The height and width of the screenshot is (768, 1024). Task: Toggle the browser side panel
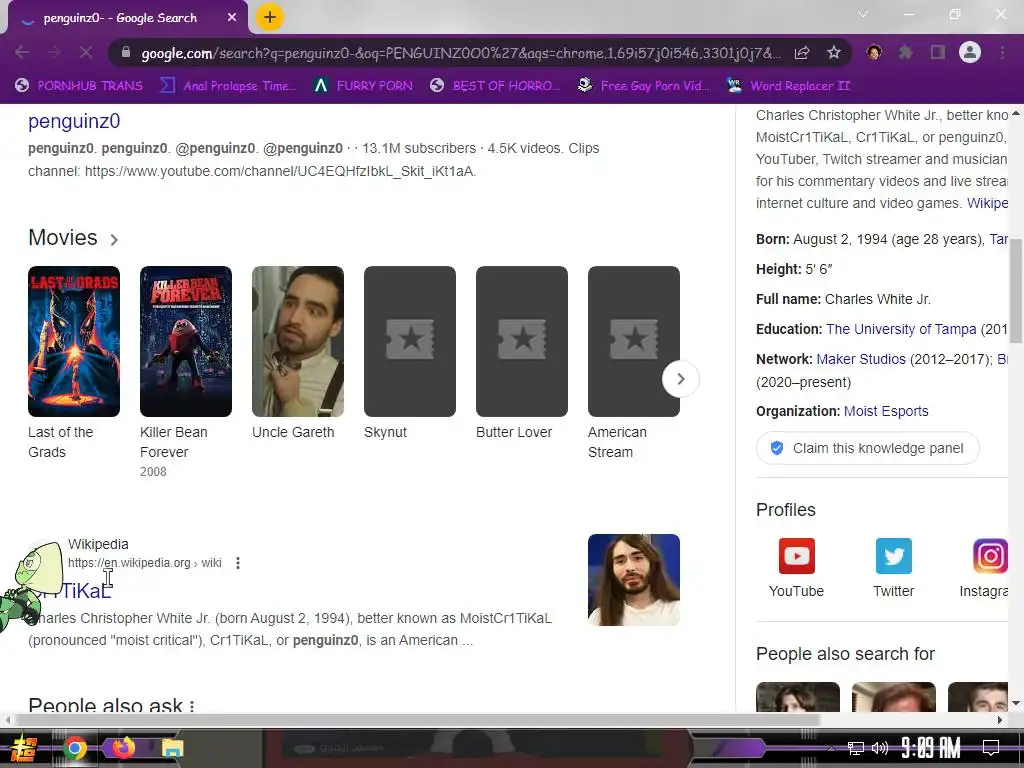[x=938, y=52]
